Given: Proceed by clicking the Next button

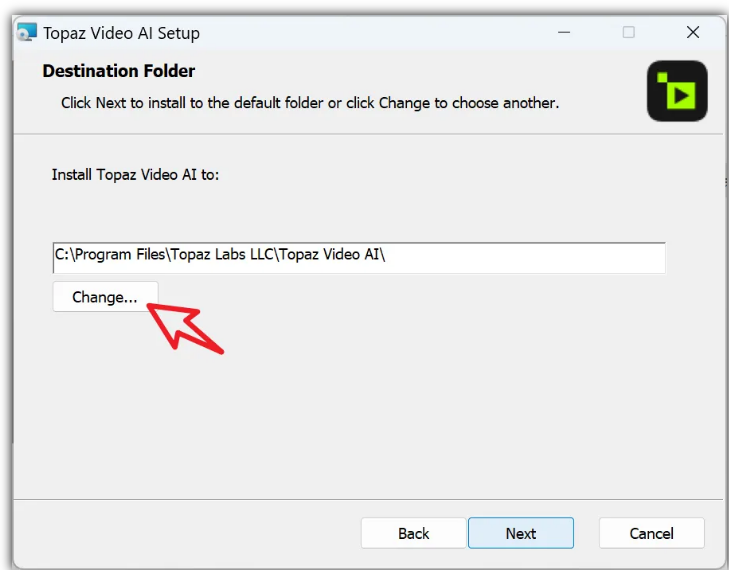Looking at the screenshot, I should click(x=520, y=533).
